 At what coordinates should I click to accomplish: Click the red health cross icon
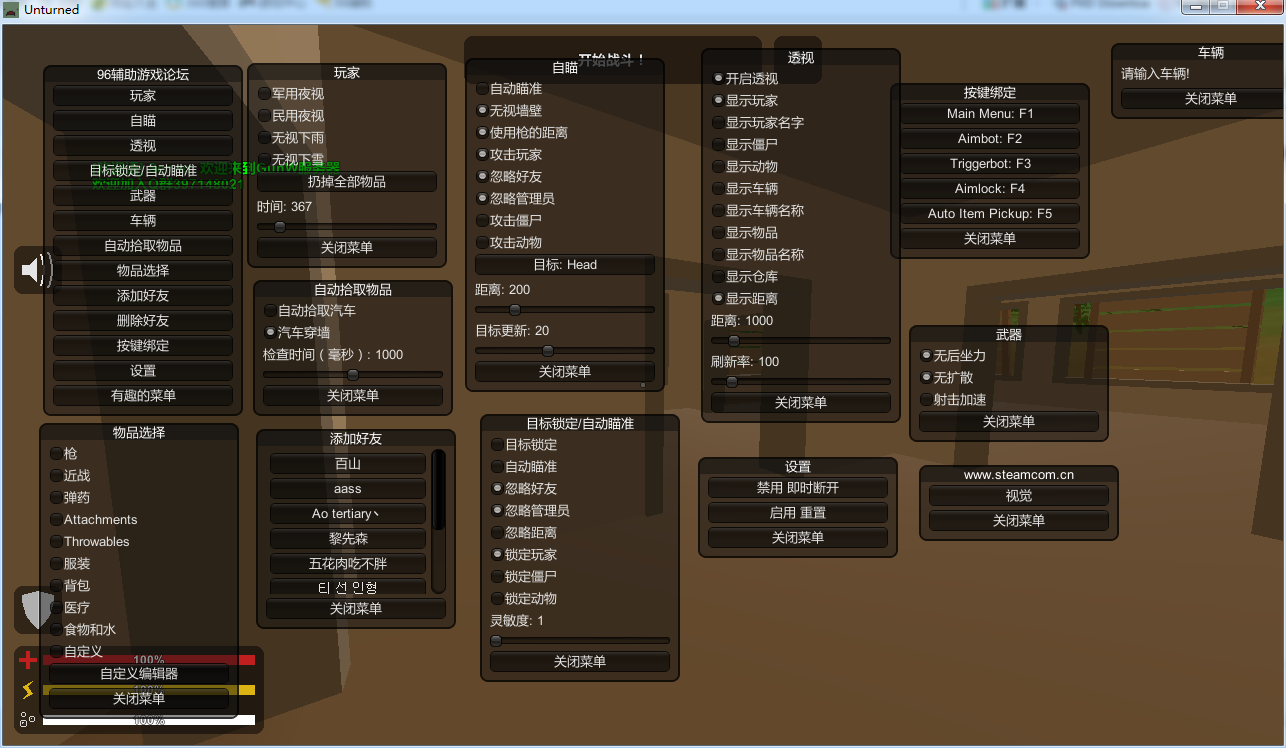(28, 660)
